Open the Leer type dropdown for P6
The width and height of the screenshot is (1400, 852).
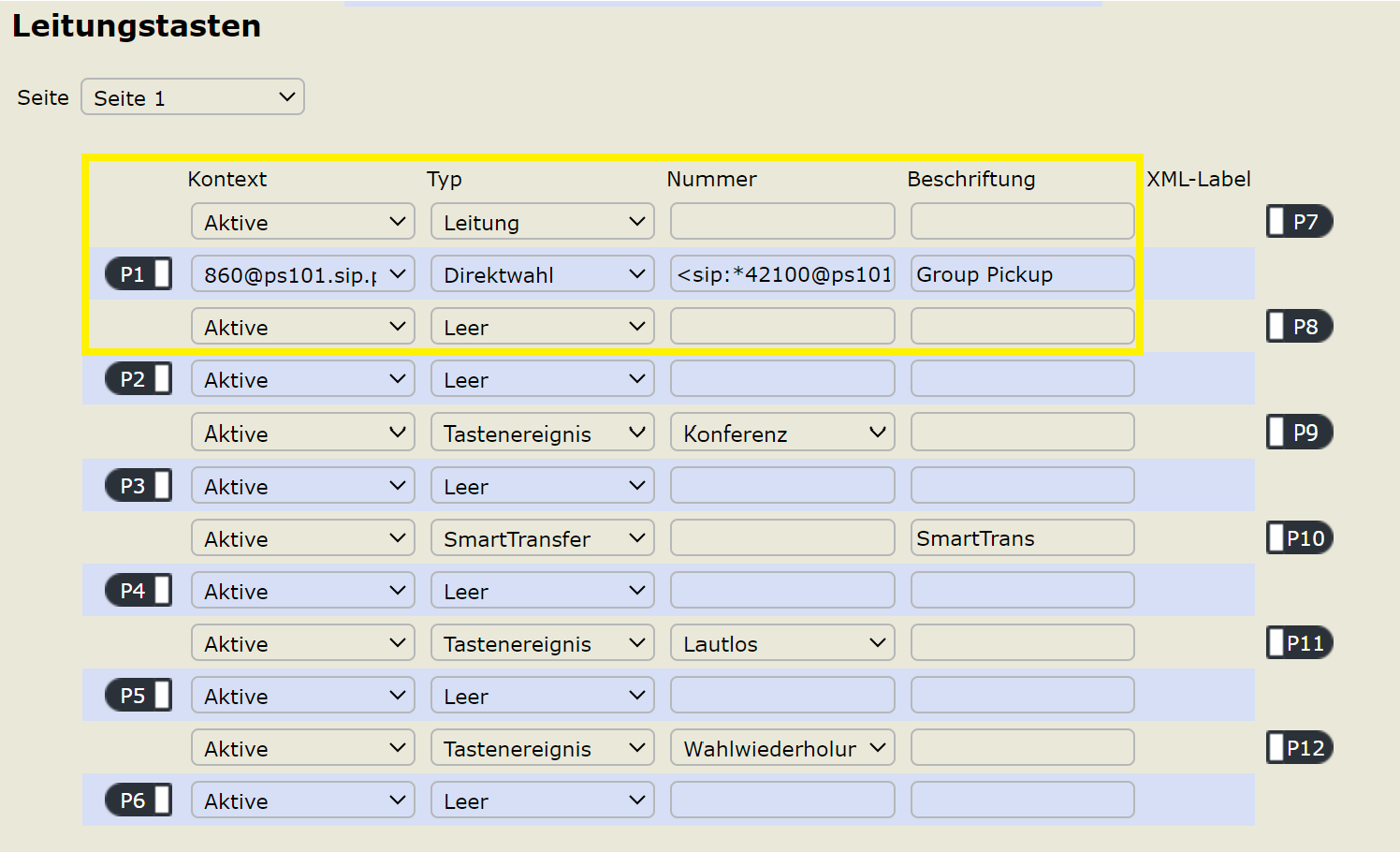point(543,801)
